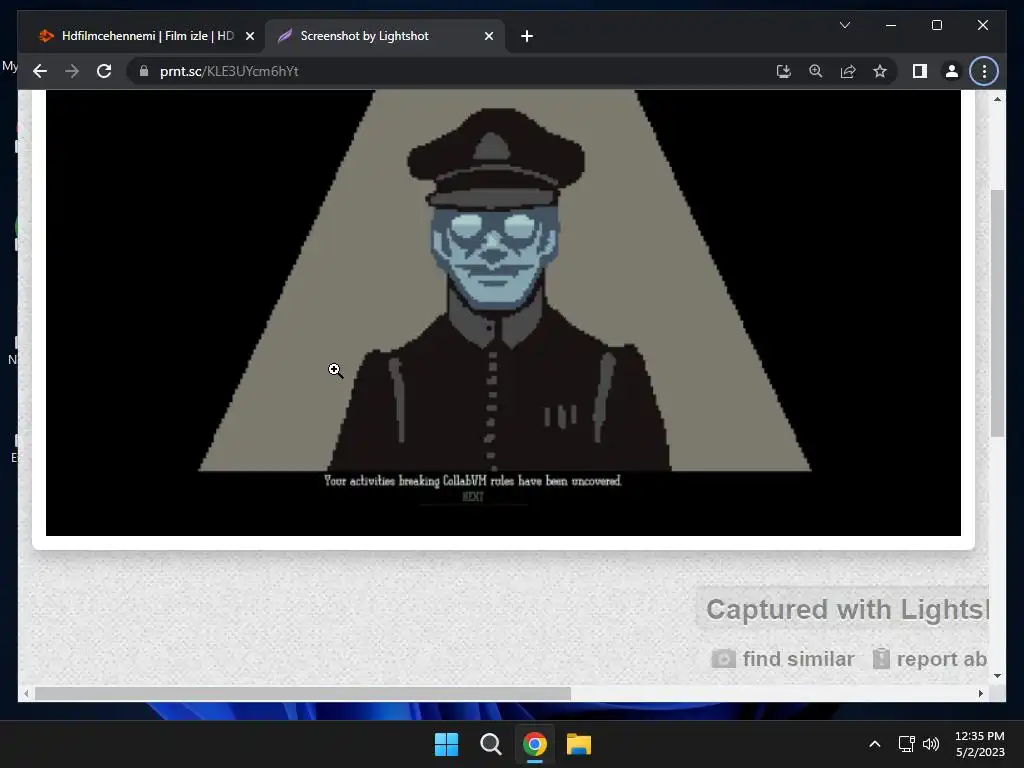Share this page via share icon

(848, 71)
